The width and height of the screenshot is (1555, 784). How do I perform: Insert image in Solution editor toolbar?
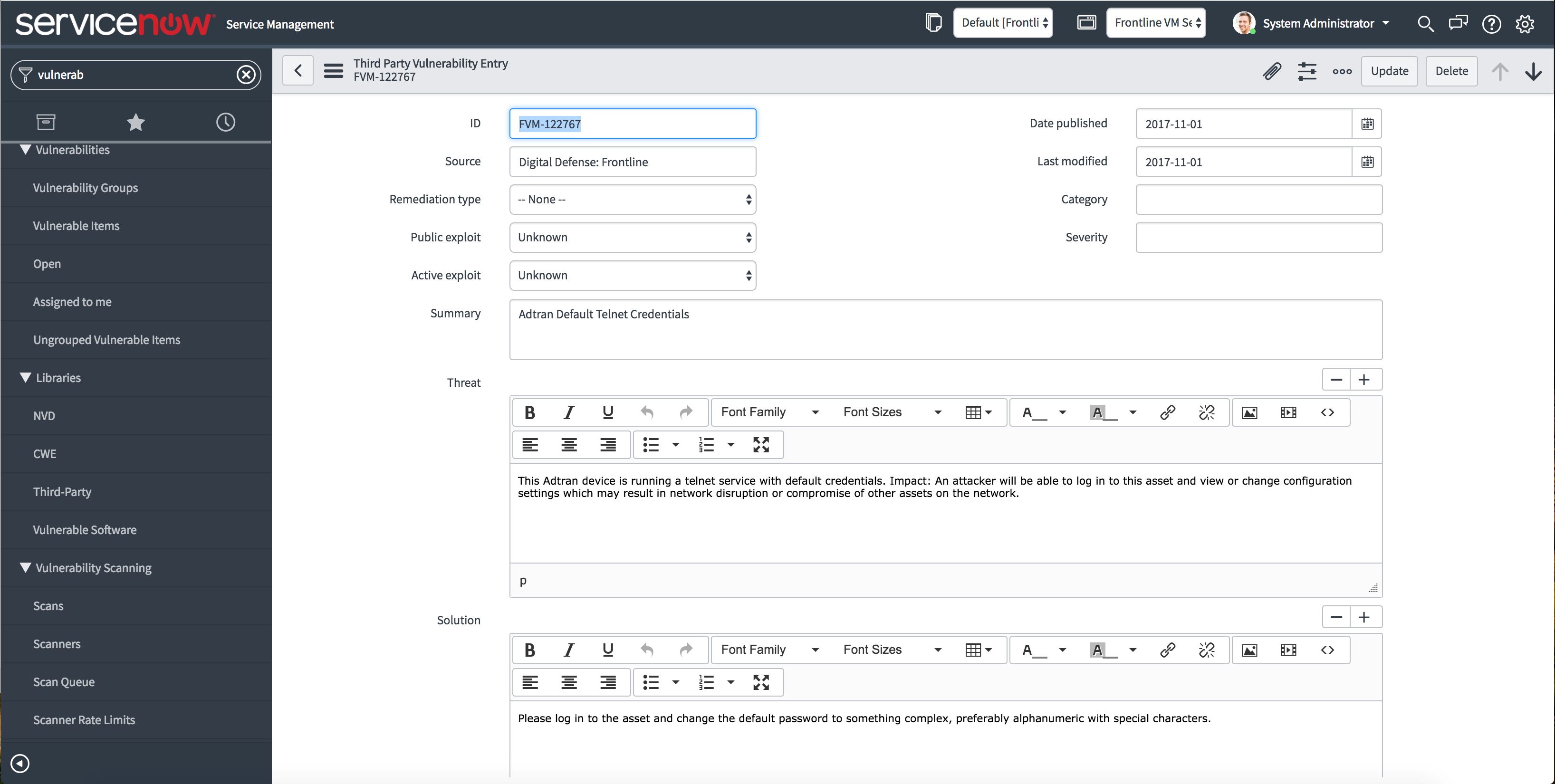coord(1249,650)
